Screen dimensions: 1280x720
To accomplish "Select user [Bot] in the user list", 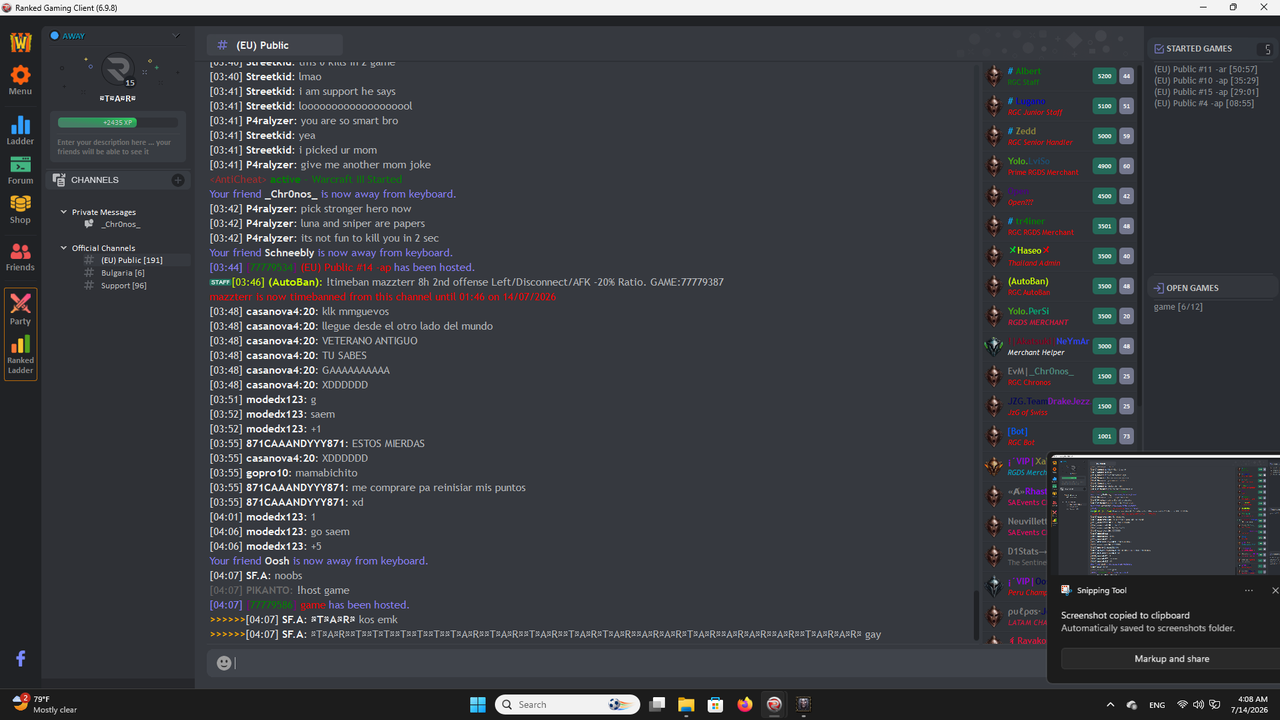I will click(x=1018, y=431).
